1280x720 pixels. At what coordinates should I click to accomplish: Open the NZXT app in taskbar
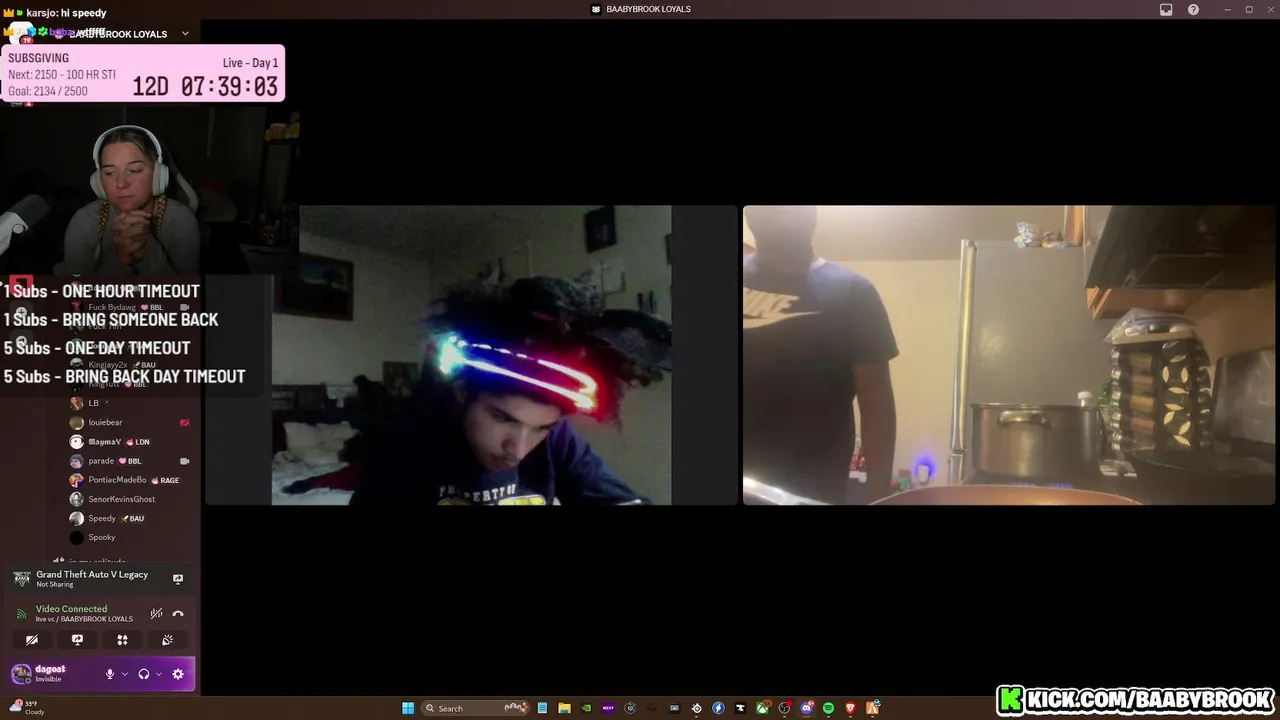pyautogui.click(x=608, y=708)
